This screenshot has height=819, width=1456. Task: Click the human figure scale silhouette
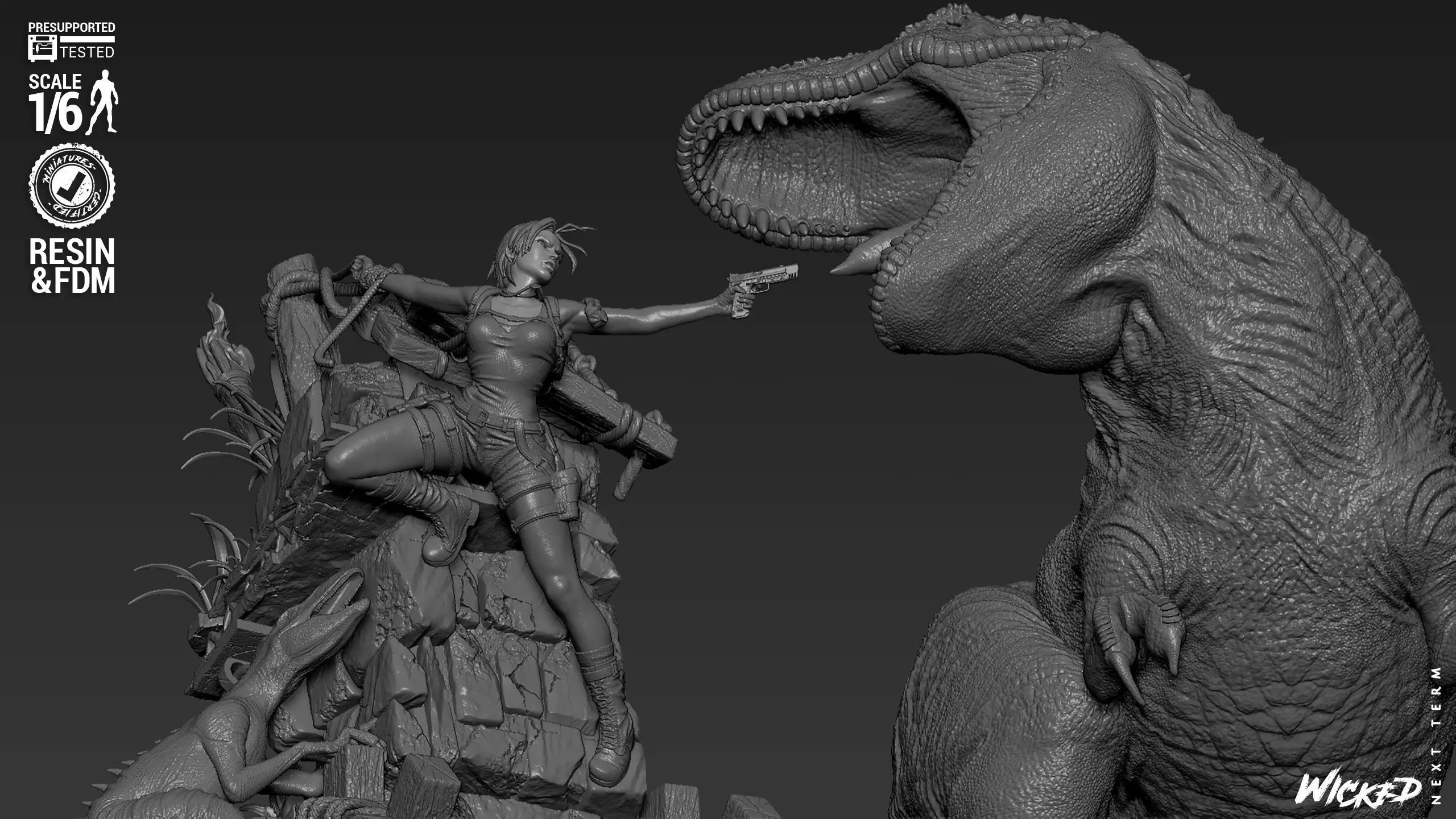(104, 101)
